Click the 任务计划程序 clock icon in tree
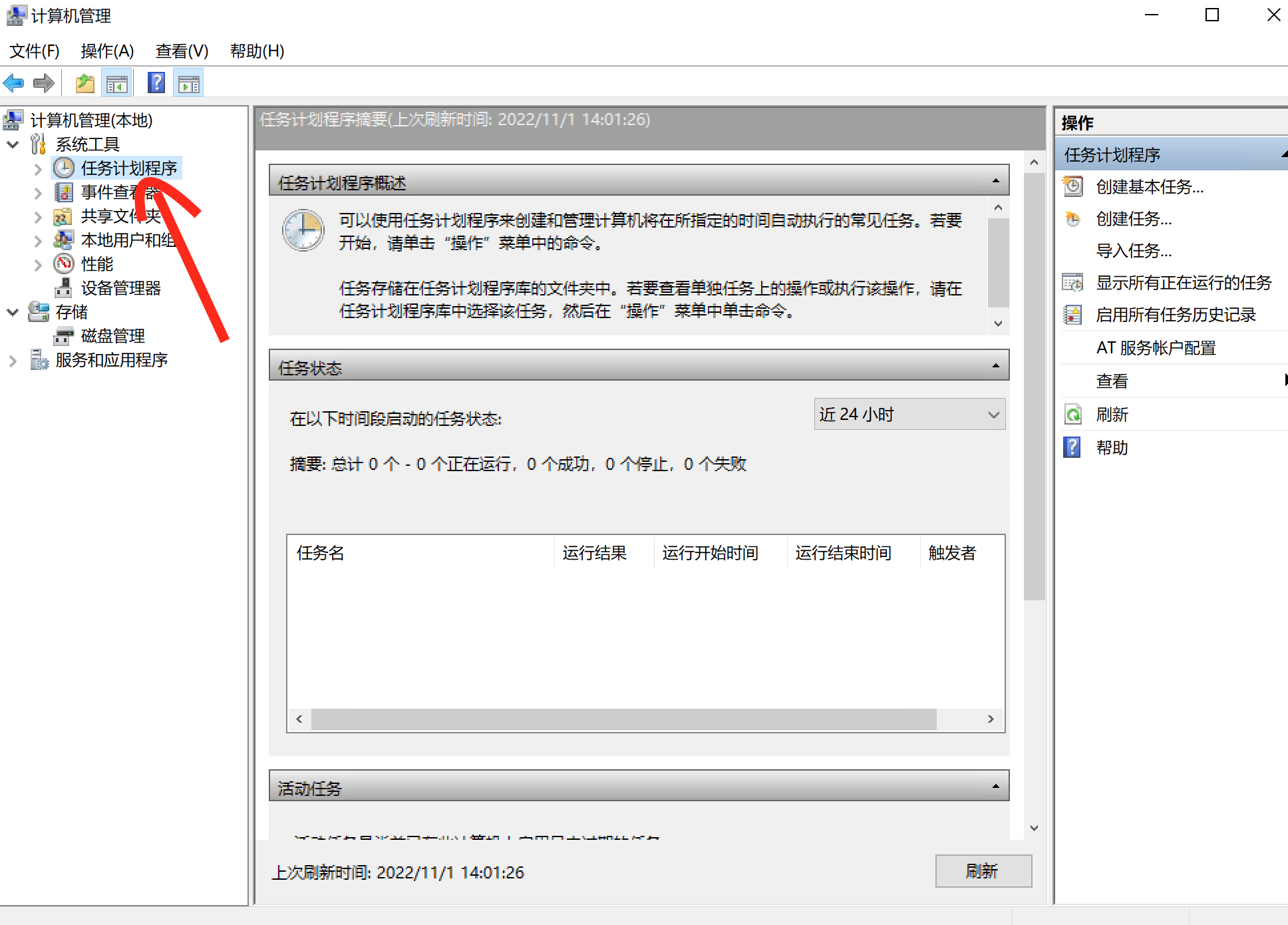The width and height of the screenshot is (1288, 925). click(64, 168)
